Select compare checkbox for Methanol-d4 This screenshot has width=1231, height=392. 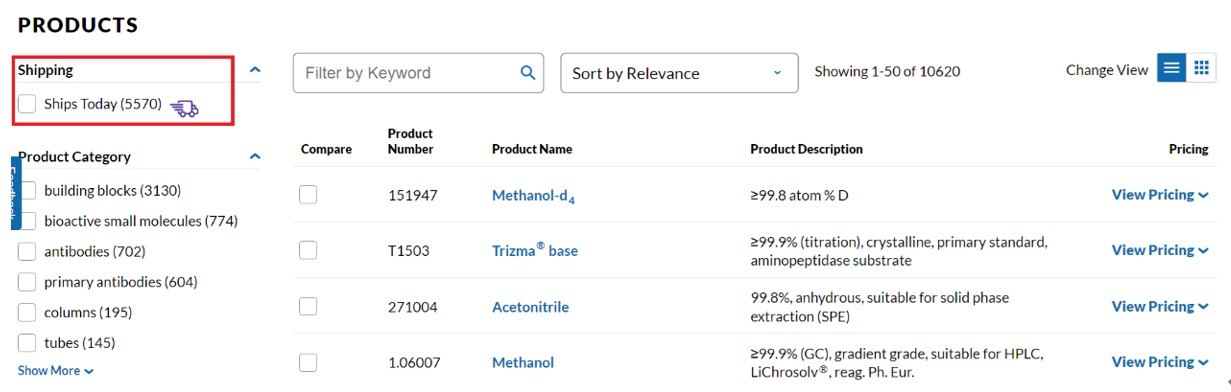pyautogui.click(x=308, y=195)
